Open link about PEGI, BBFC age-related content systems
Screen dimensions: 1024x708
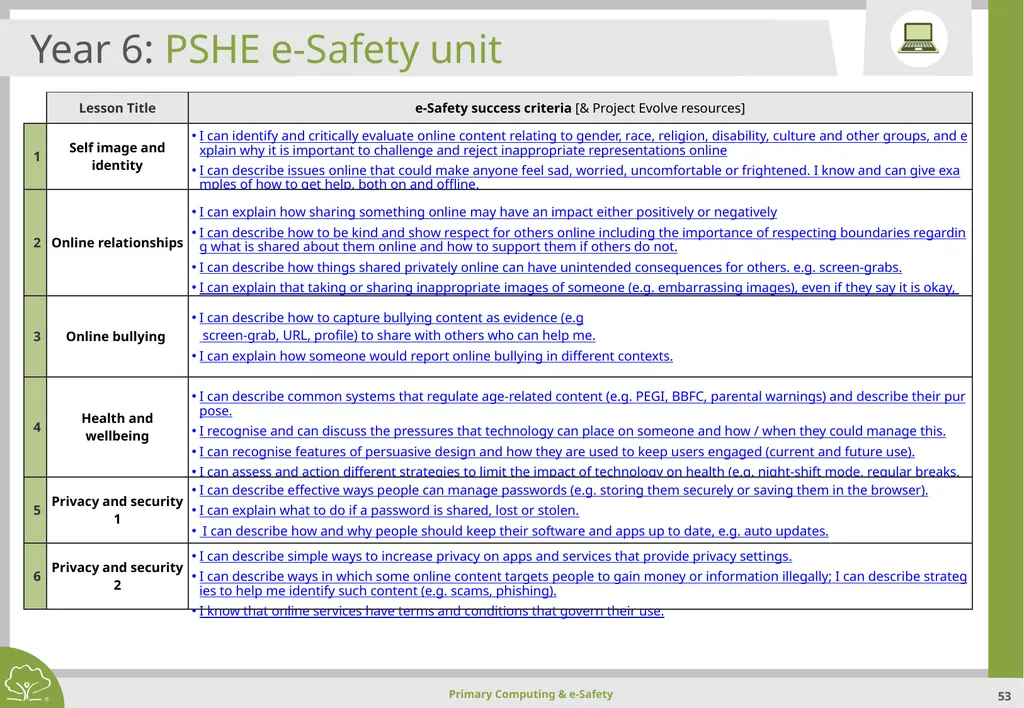[x=582, y=404]
